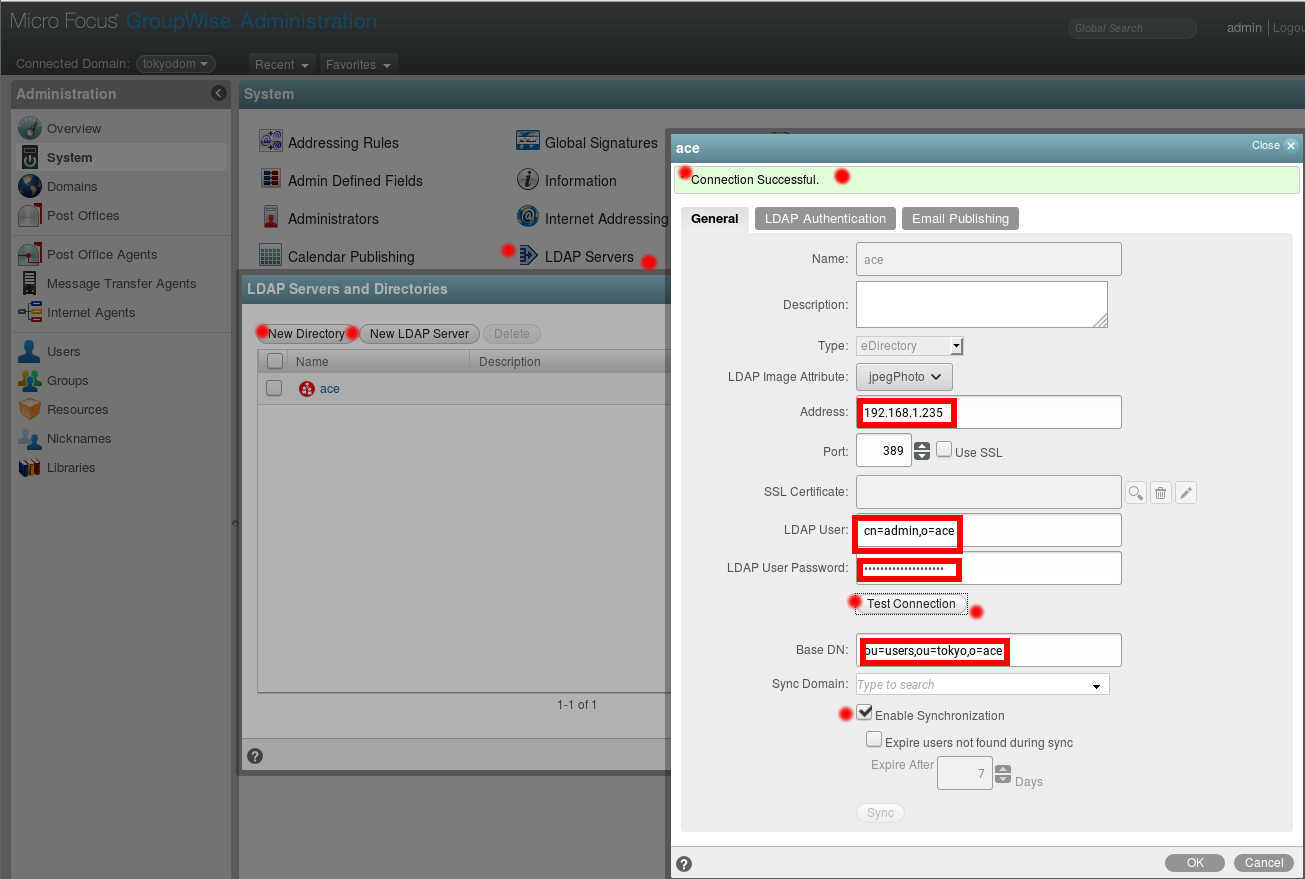Viewport: 1305px width, 879px height.
Task: Delete SSL certificate trash icon
Action: pyautogui.click(x=1160, y=492)
